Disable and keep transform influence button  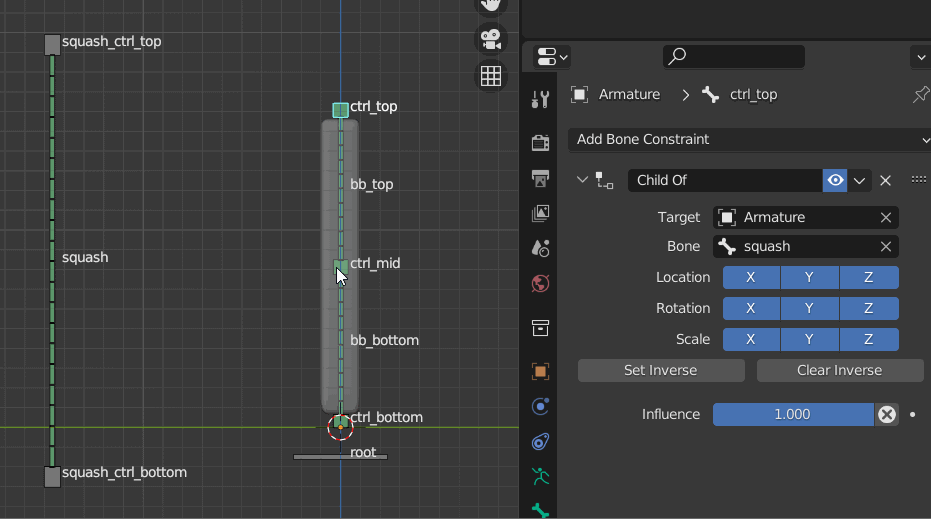(x=886, y=414)
